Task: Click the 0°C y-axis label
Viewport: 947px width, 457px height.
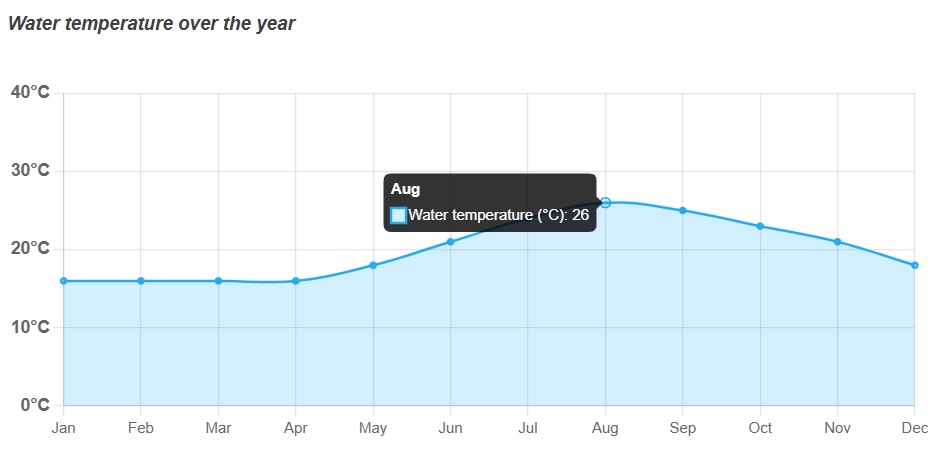Action: pos(35,404)
